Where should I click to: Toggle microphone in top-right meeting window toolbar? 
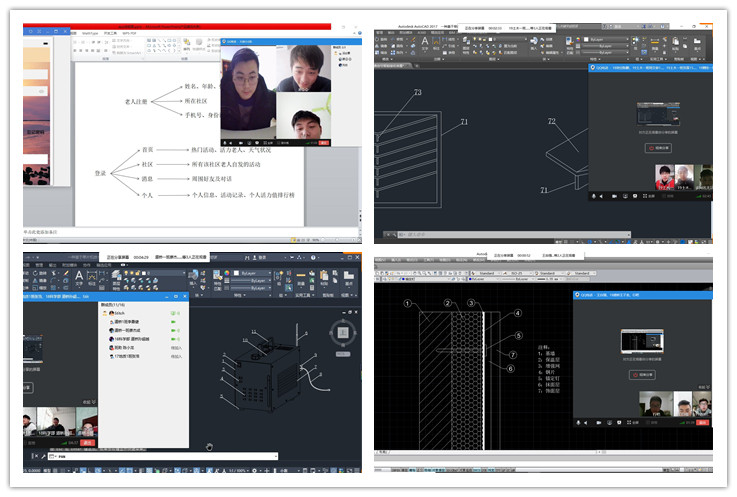click(595, 195)
